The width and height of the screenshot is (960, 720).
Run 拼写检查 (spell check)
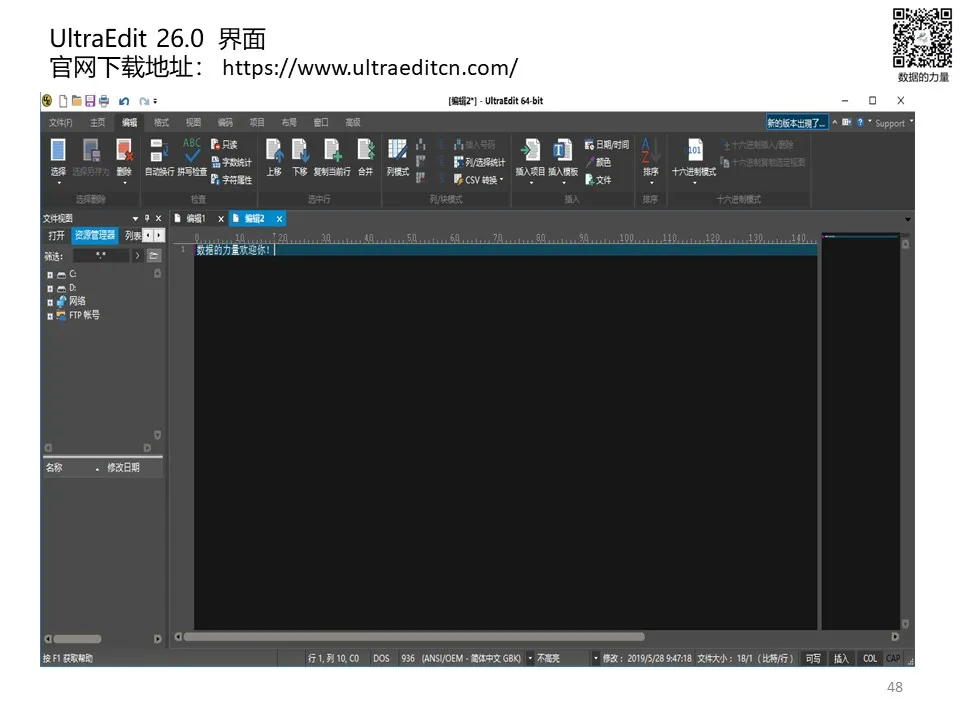[192, 158]
